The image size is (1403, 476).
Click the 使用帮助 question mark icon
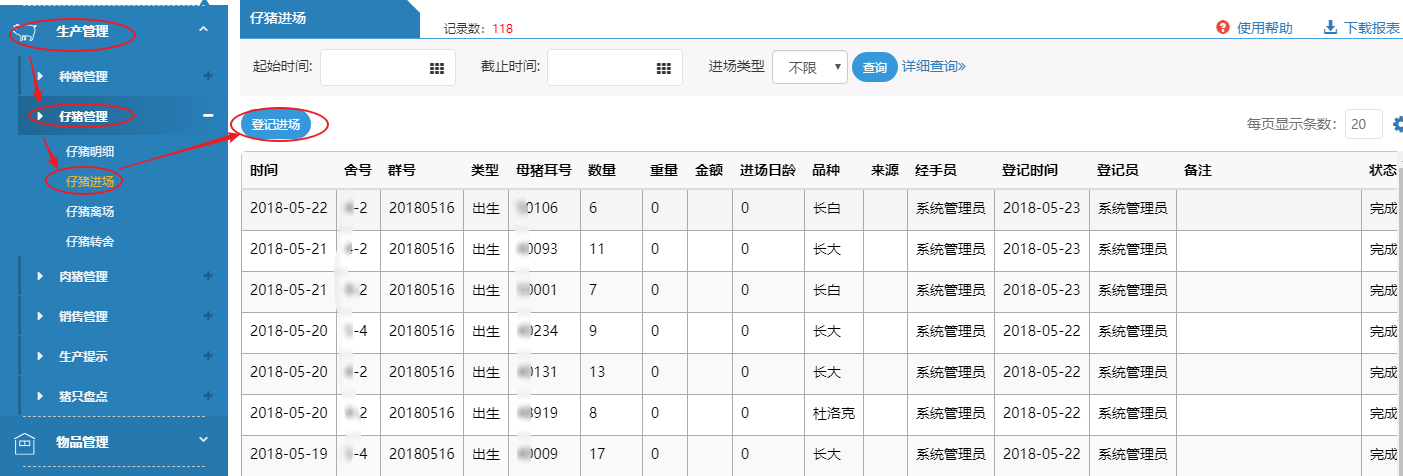coord(1222,27)
